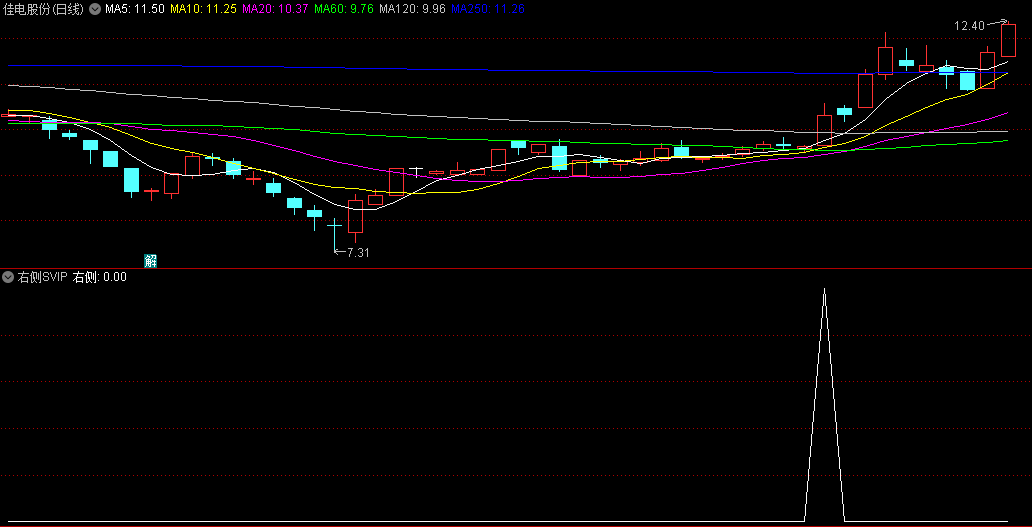The width and height of the screenshot is (1032, 527).
Task: Click the 7.31 low price label
Action: point(358,253)
